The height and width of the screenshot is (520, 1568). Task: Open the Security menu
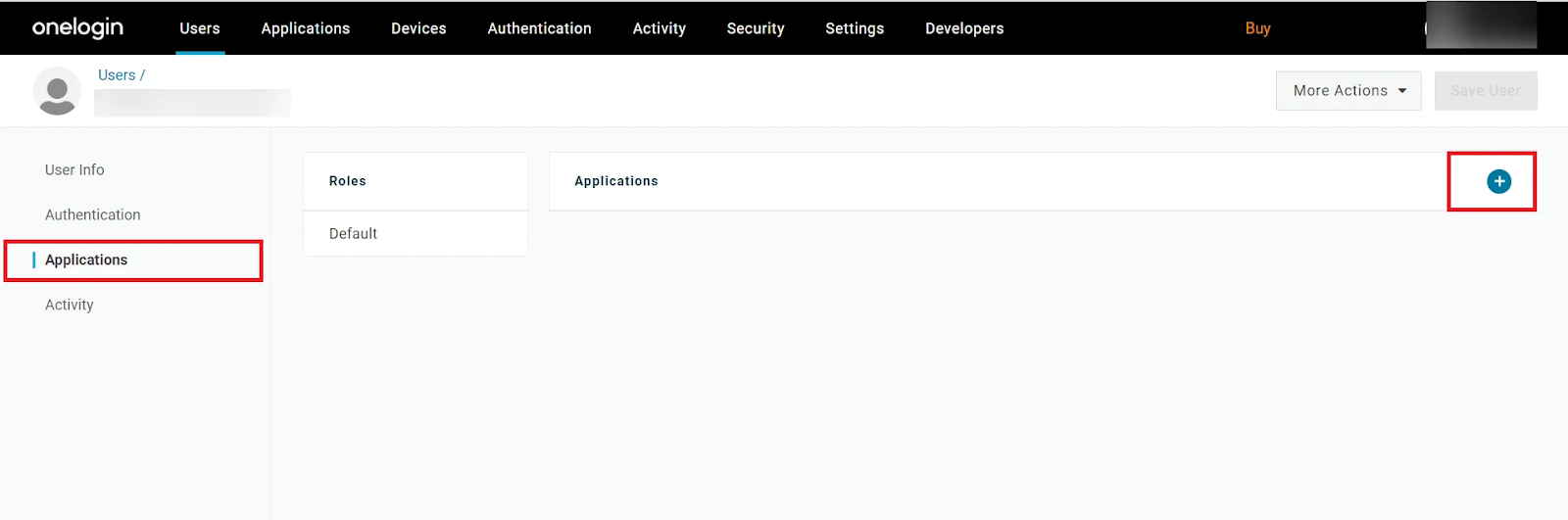(755, 28)
